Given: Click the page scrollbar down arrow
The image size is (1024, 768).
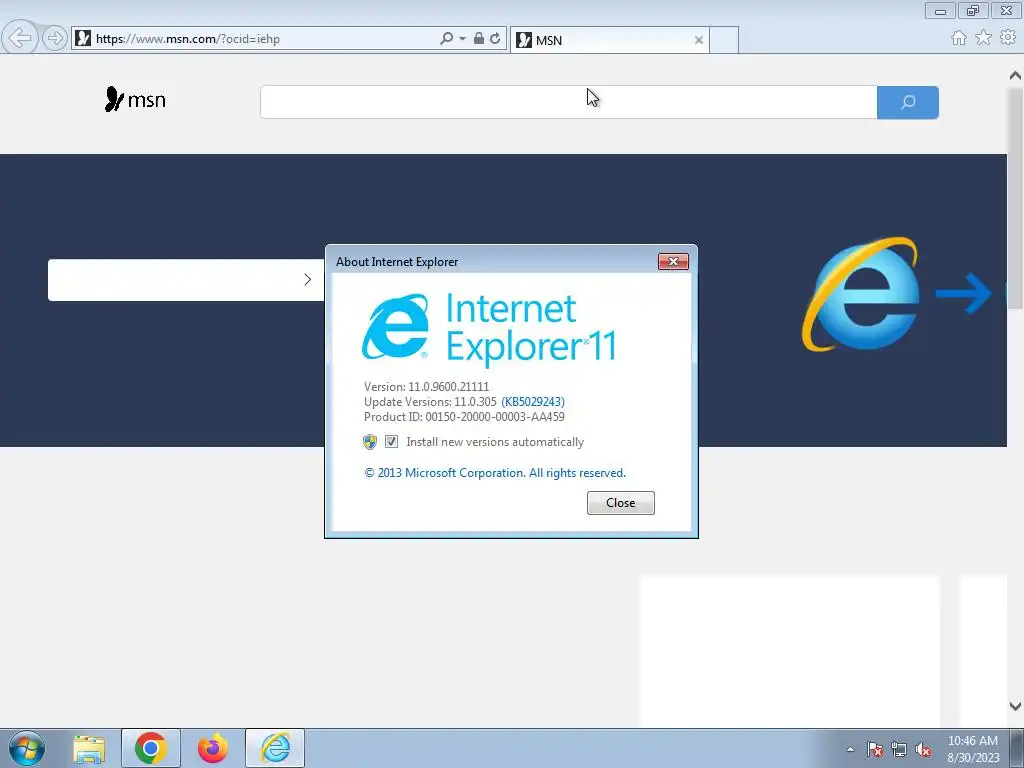Looking at the screenshot, I should [1015, 707].
